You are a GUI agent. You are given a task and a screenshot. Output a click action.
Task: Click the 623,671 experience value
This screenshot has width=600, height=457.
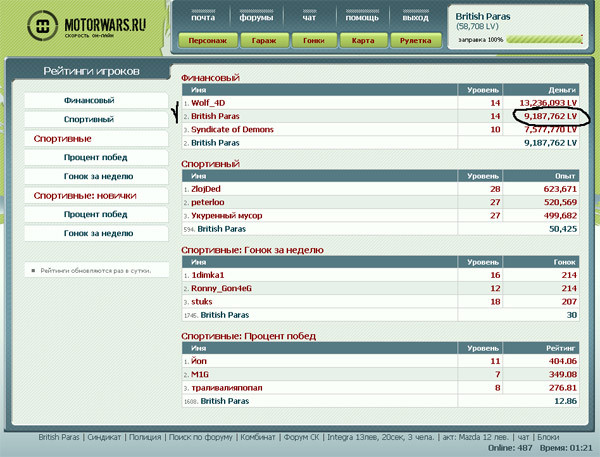pos(560,189)
